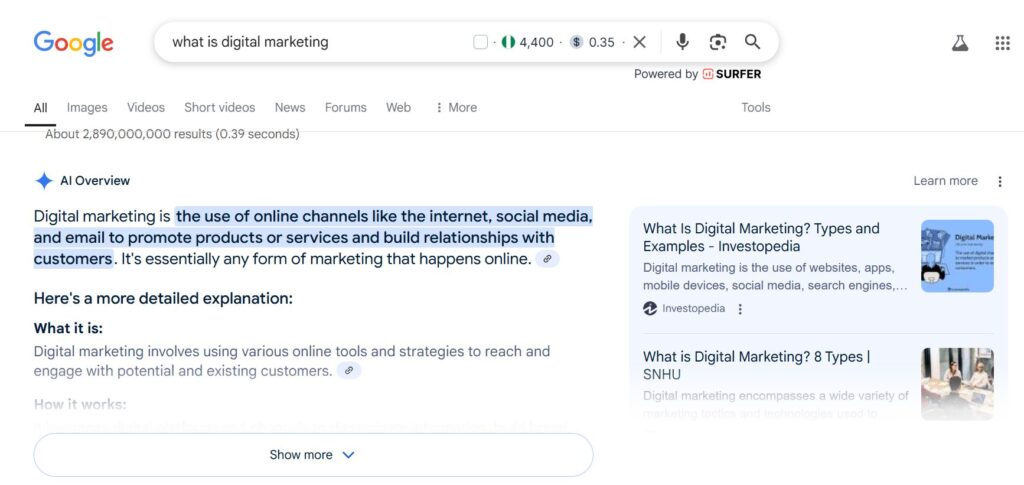Open Investopedia result three-dot menu
Image resolution: width=1024 pixels, height=485 pixels.
pyautogui.click(x=740, y=309)
